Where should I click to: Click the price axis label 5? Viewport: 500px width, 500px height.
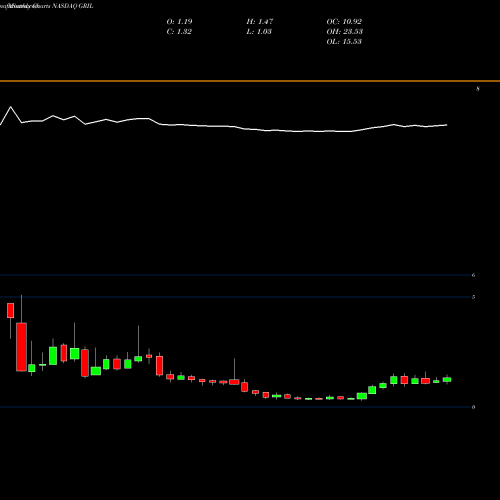[x=473, y=297]
